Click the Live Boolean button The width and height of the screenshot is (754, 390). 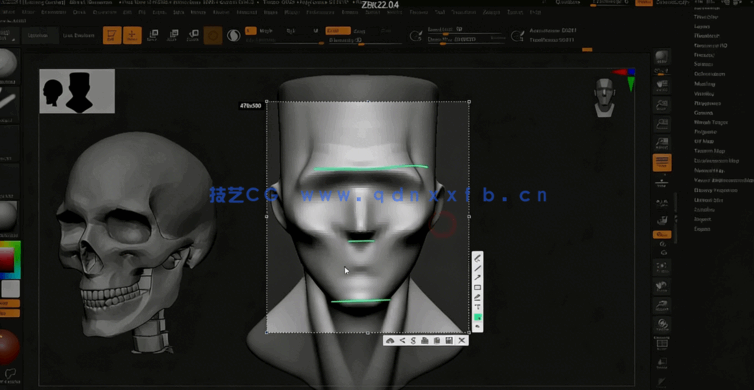click(x=78, y=36)
